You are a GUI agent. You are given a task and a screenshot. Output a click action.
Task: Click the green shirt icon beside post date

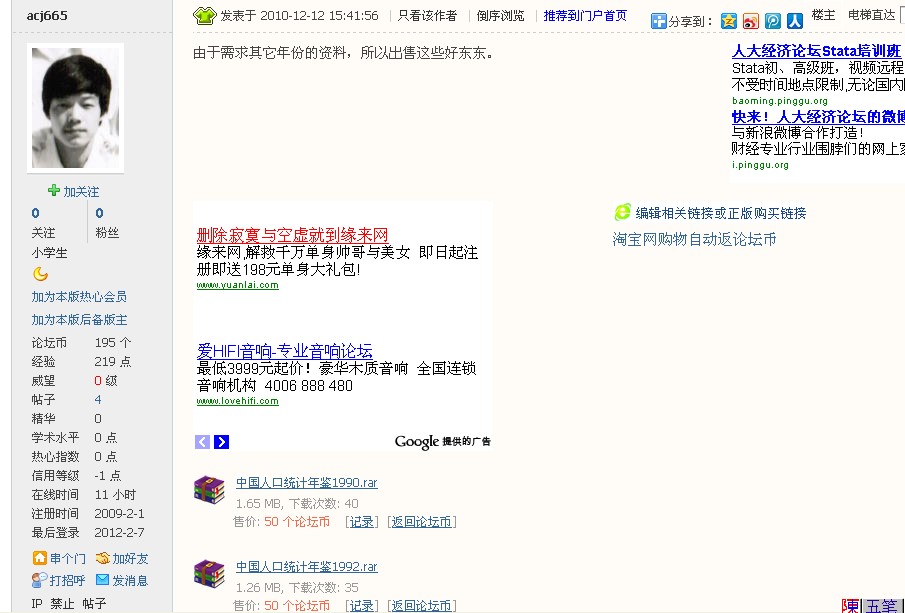[x=204, y=16]
